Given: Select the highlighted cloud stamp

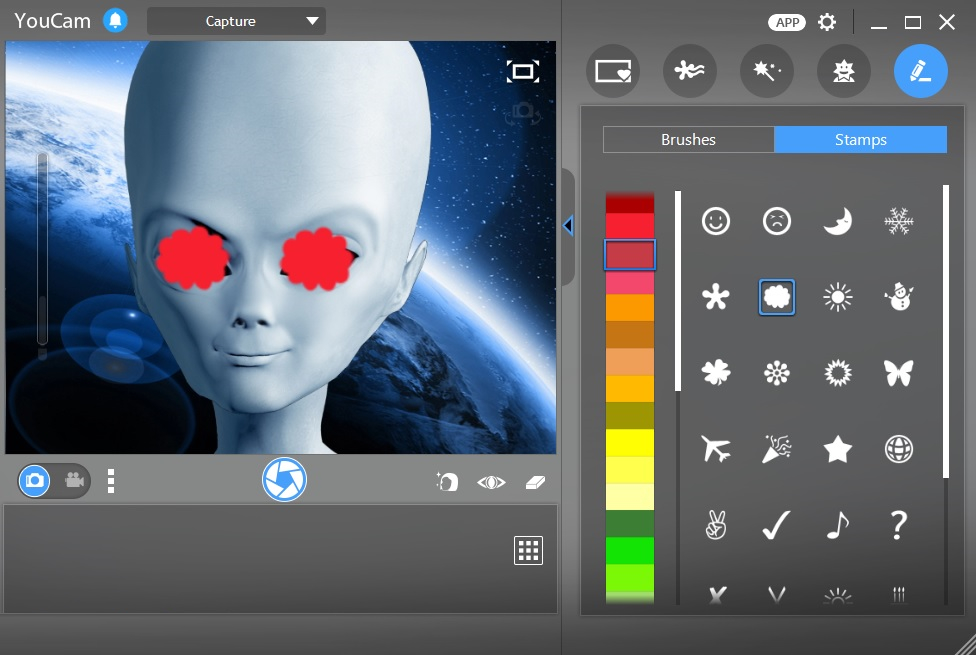Looking at the screenshot, I should coord(776,297).
